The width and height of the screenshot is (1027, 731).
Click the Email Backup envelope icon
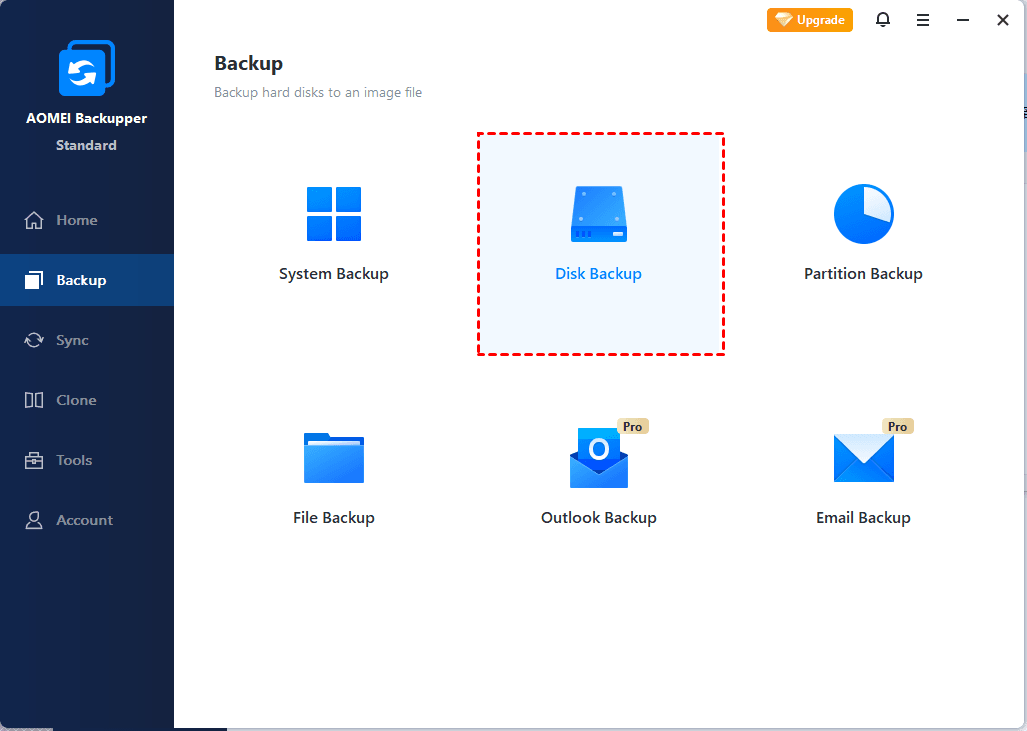pos(863,458)
